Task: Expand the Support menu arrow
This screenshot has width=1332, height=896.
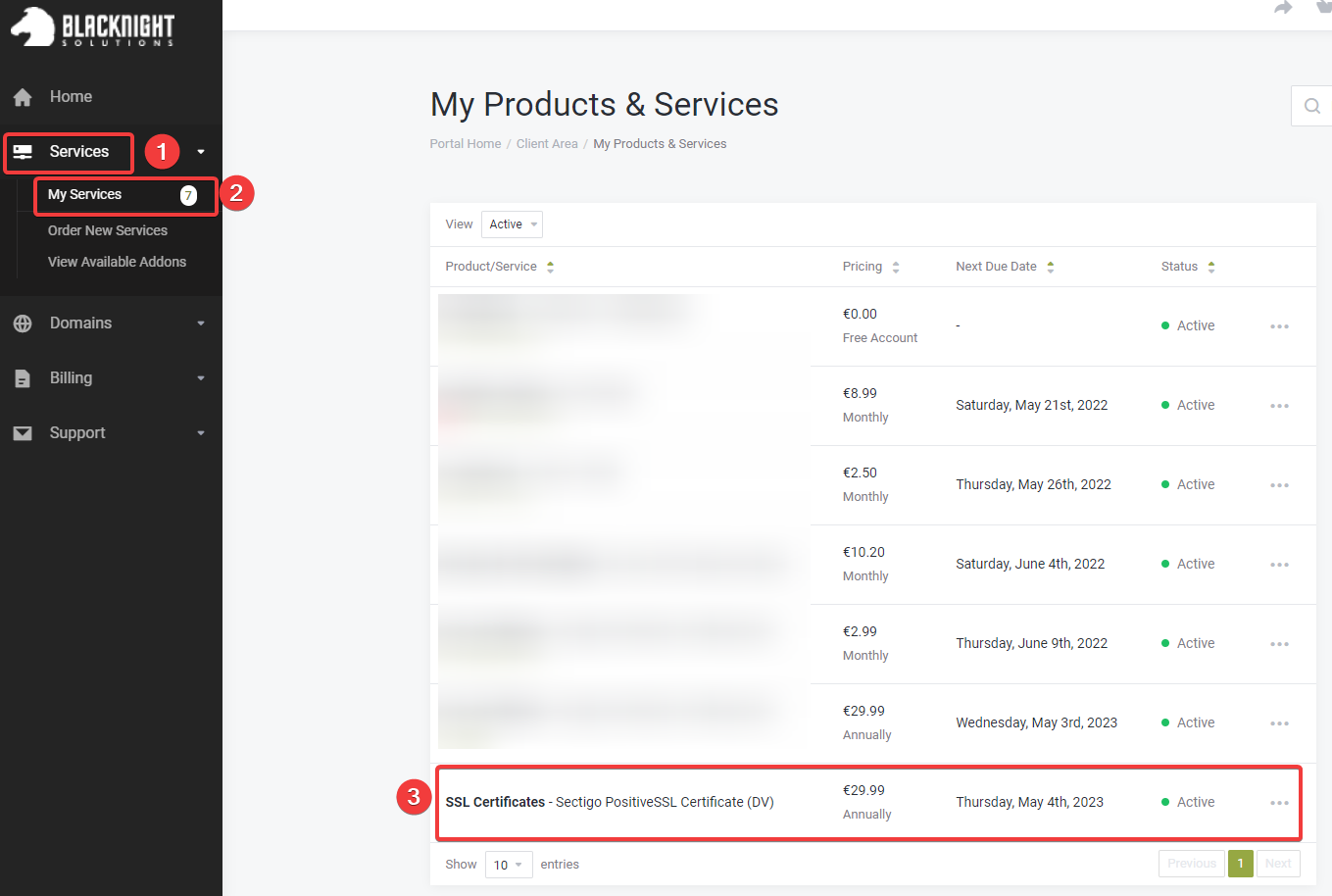Action: point(201,433)
